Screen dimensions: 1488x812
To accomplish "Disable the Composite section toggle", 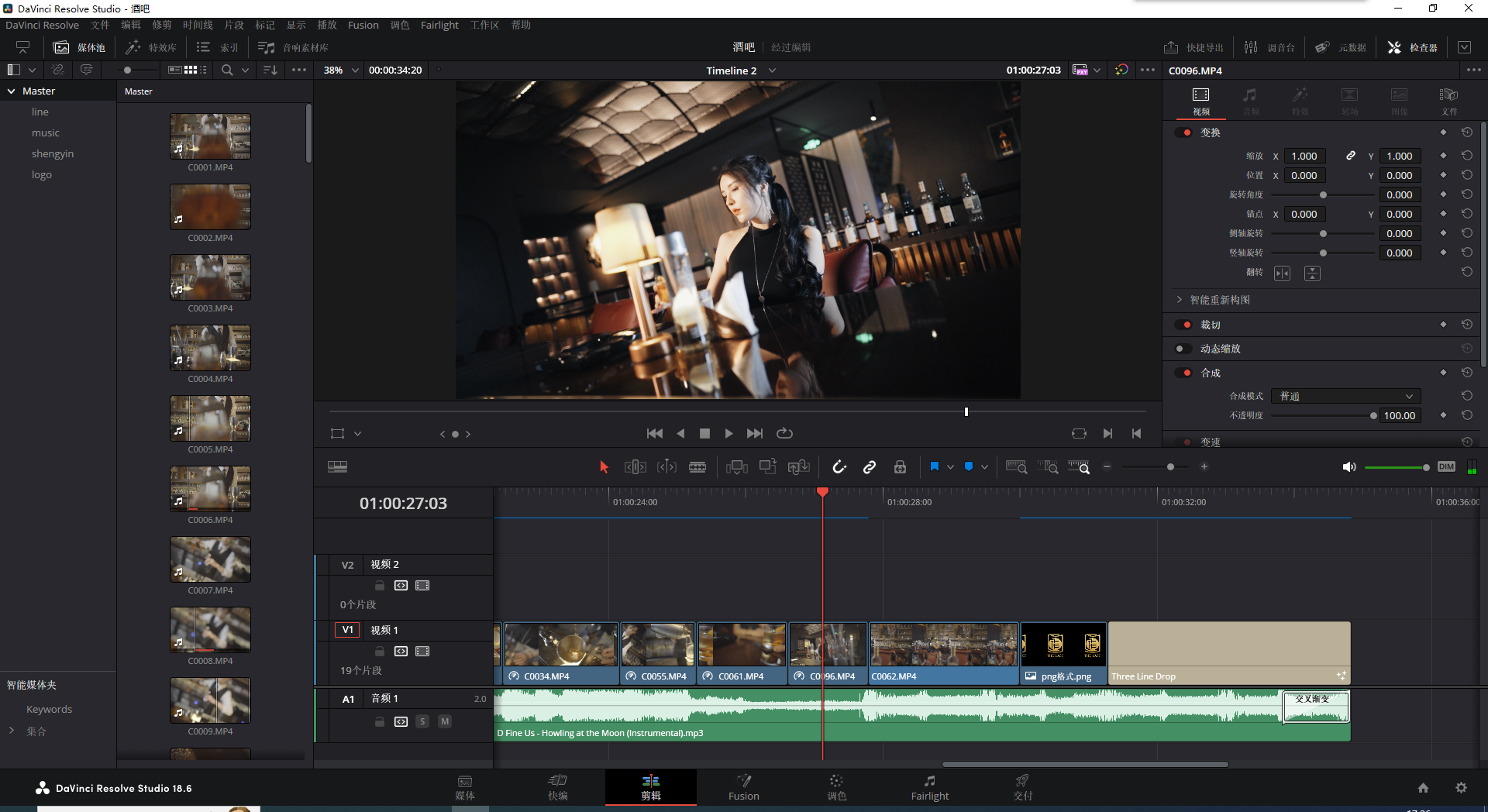I will point(1183,373).
